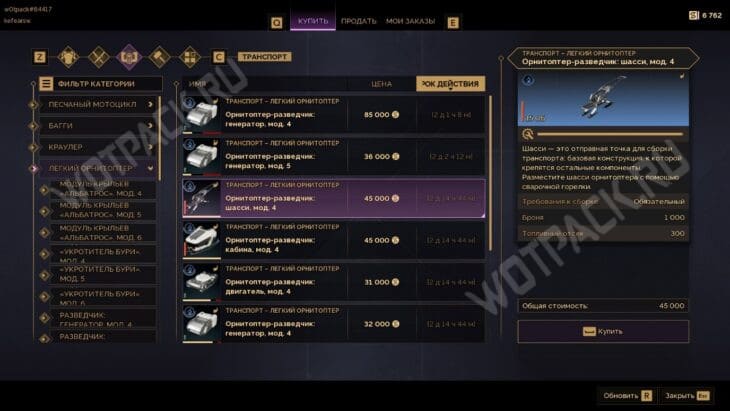Click the Купить purchase button
This screenshot has width=730, height=411.
[x=603, y=331]
